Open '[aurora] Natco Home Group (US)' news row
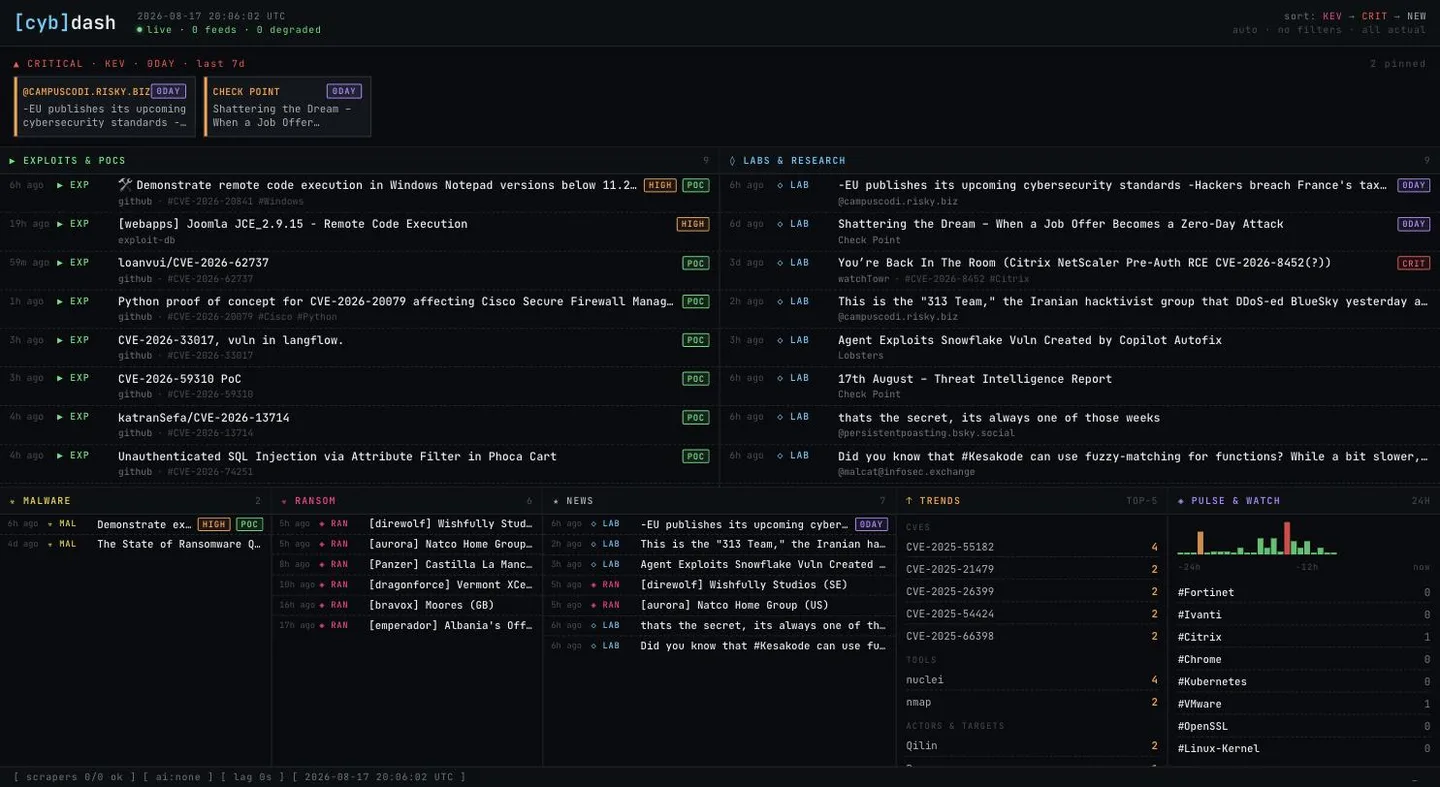 719,605
